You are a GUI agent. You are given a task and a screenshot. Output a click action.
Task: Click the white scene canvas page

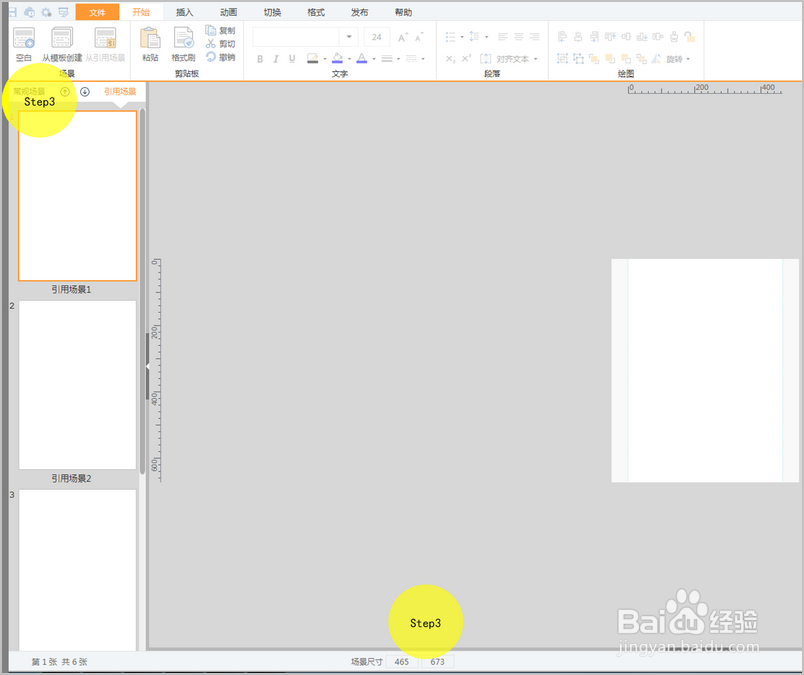pyautogui.click(x=705, y=370)
